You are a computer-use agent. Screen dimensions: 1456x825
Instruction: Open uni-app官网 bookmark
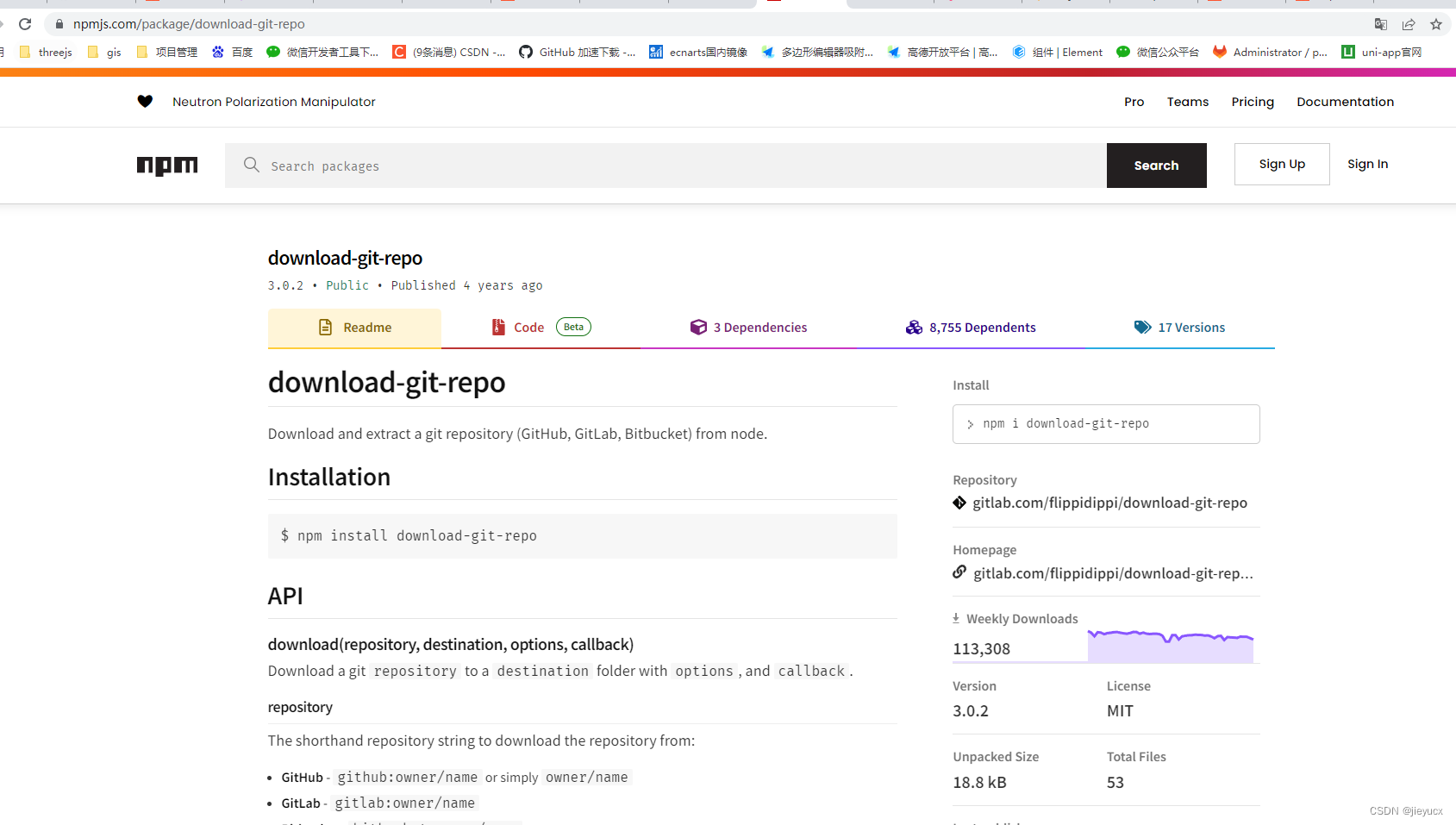[1382, 52]
